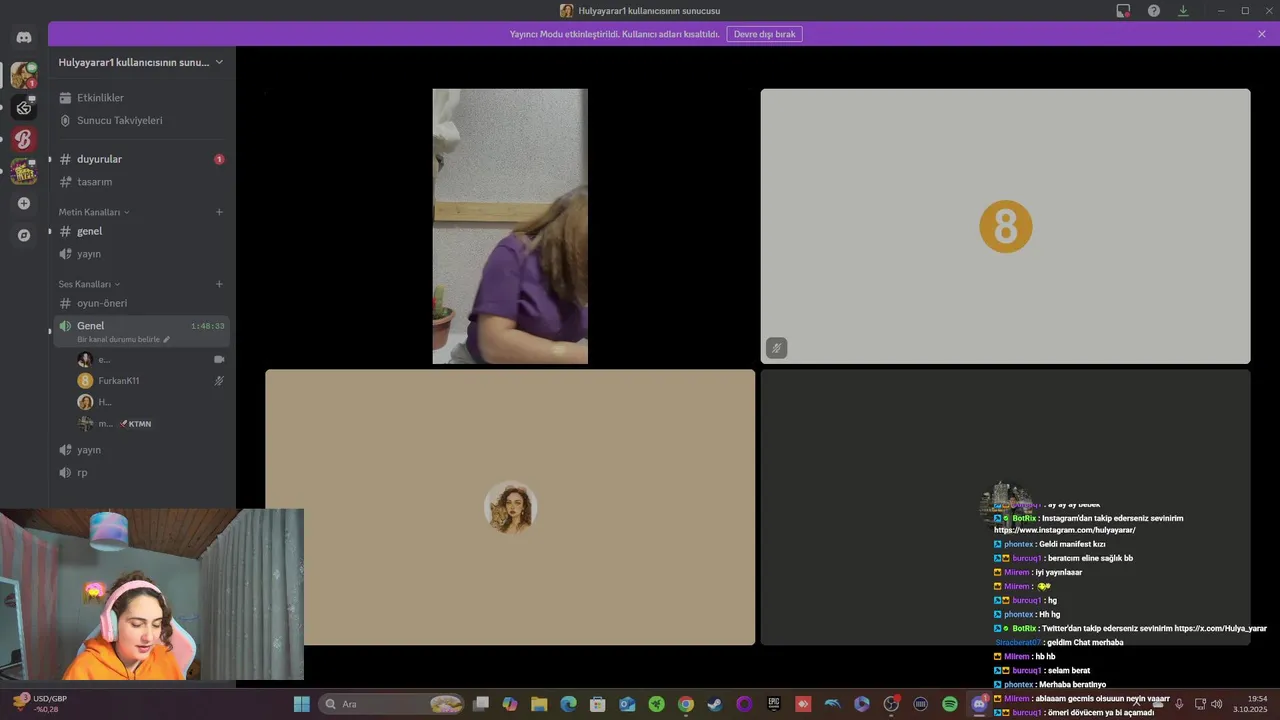Expand the Hulyayarar1 server header dropdown
This screenshot has height=720, width=1280.
[141, 62]
